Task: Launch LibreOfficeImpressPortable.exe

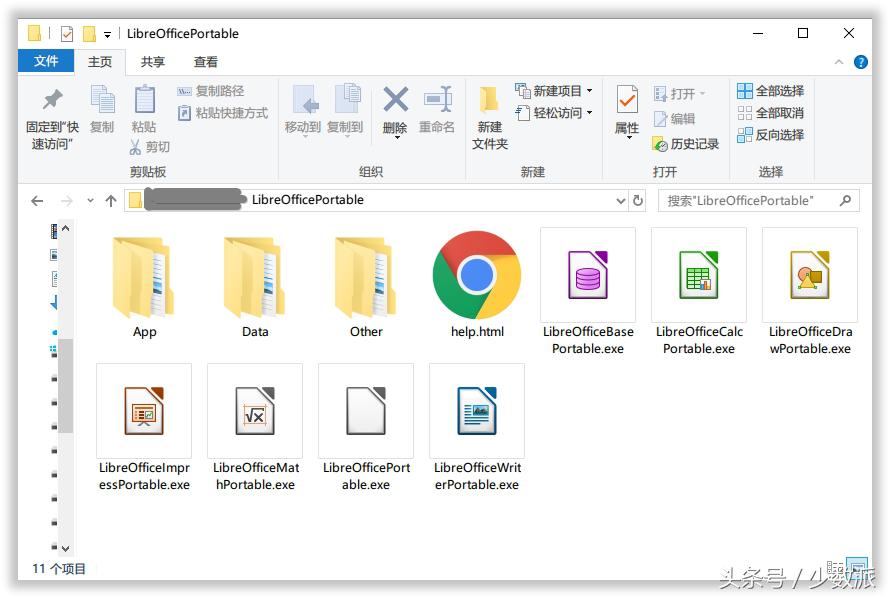Action: point(144,411)
